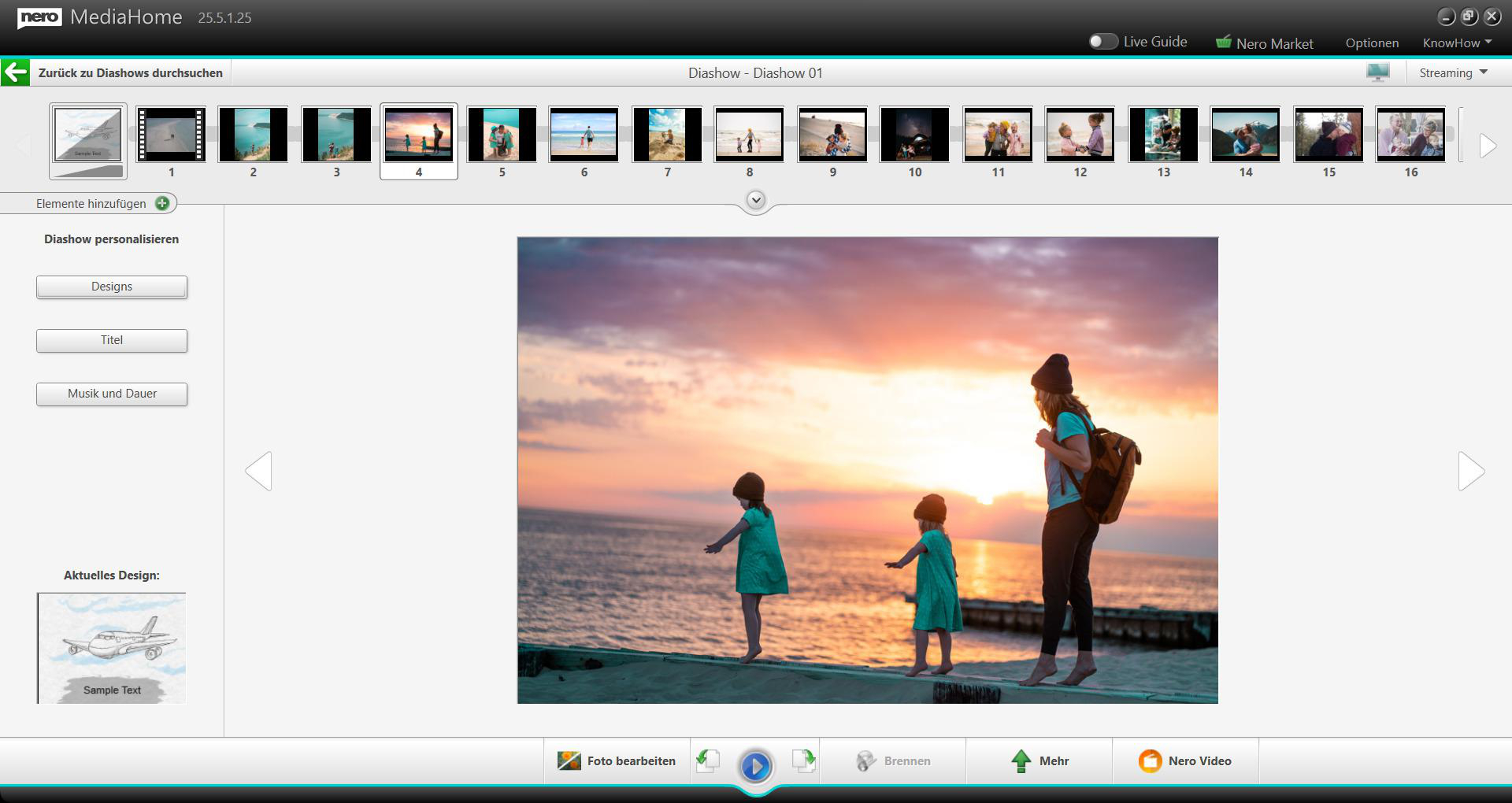Toggle the Live Guide switch
This screenshot has height=803, width=1512.
coord(1103,42)
